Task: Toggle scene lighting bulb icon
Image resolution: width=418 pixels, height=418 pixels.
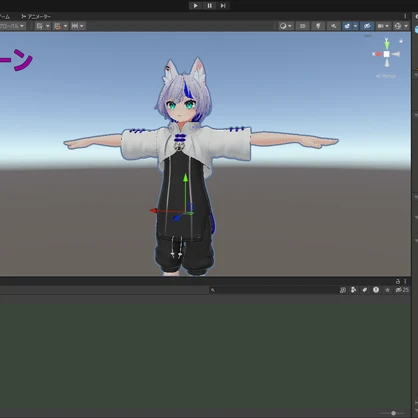Action: pyautogui.click(x=318, y=26)
